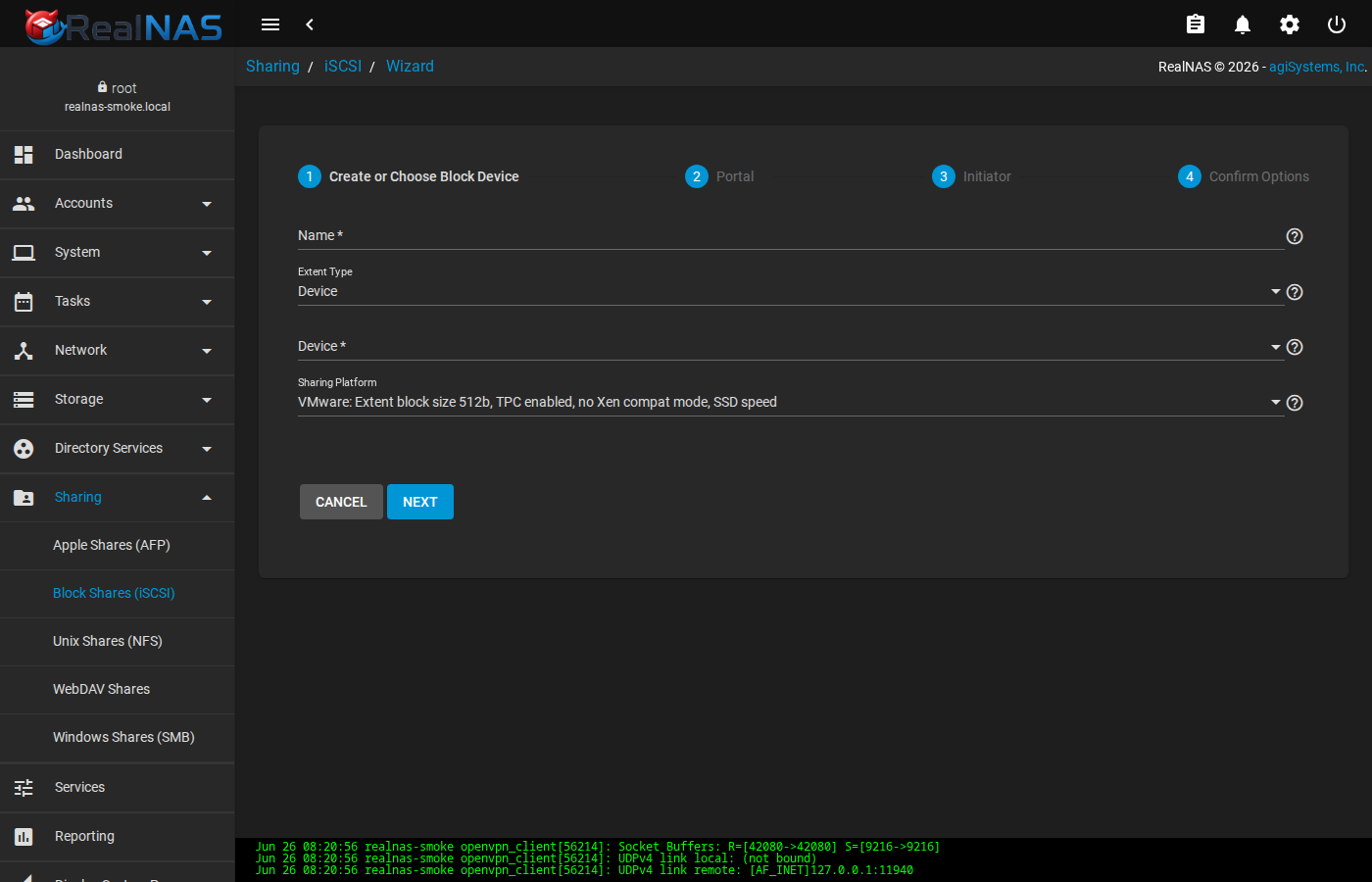Screen dimensions: 1372x882
Task: Show help for Sharing Platform
Action: pyautogui.click(x=1295, y=403)
